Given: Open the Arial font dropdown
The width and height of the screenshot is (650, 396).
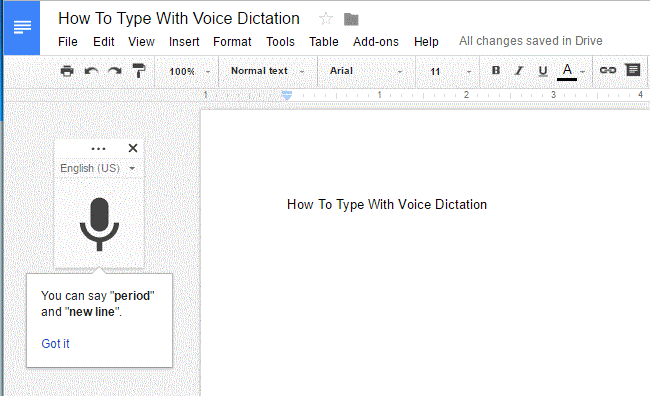Looking at the screenshot, I should (x=366, y=71).
